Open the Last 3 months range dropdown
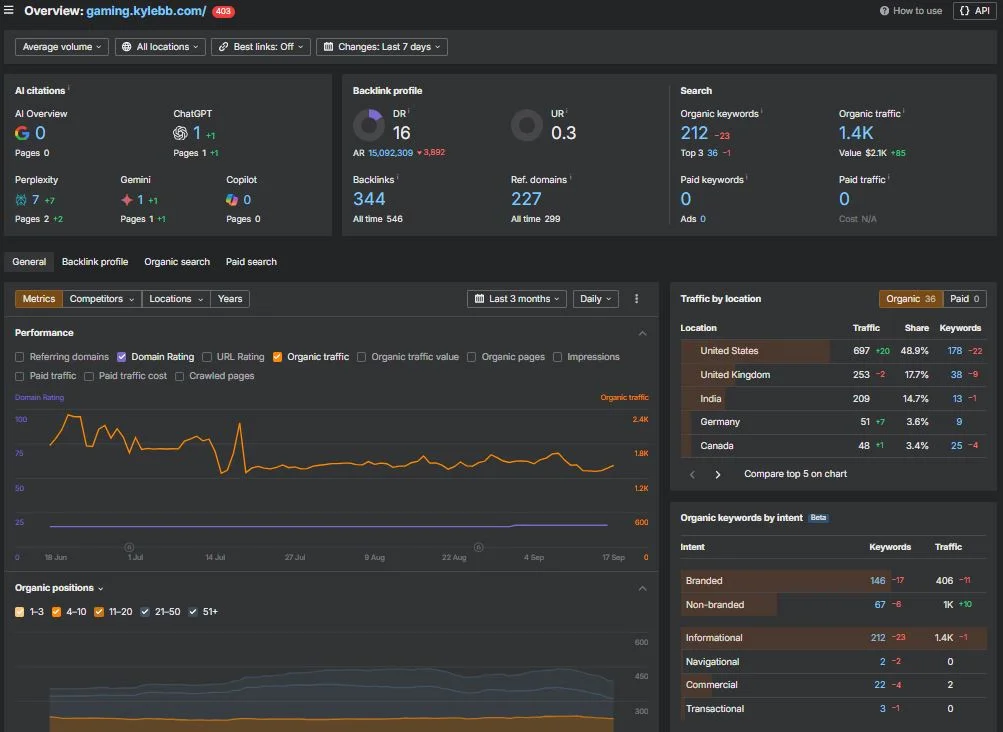This screenshot has height=732, width=1003. pyautogui.click(x=517, y=299)
